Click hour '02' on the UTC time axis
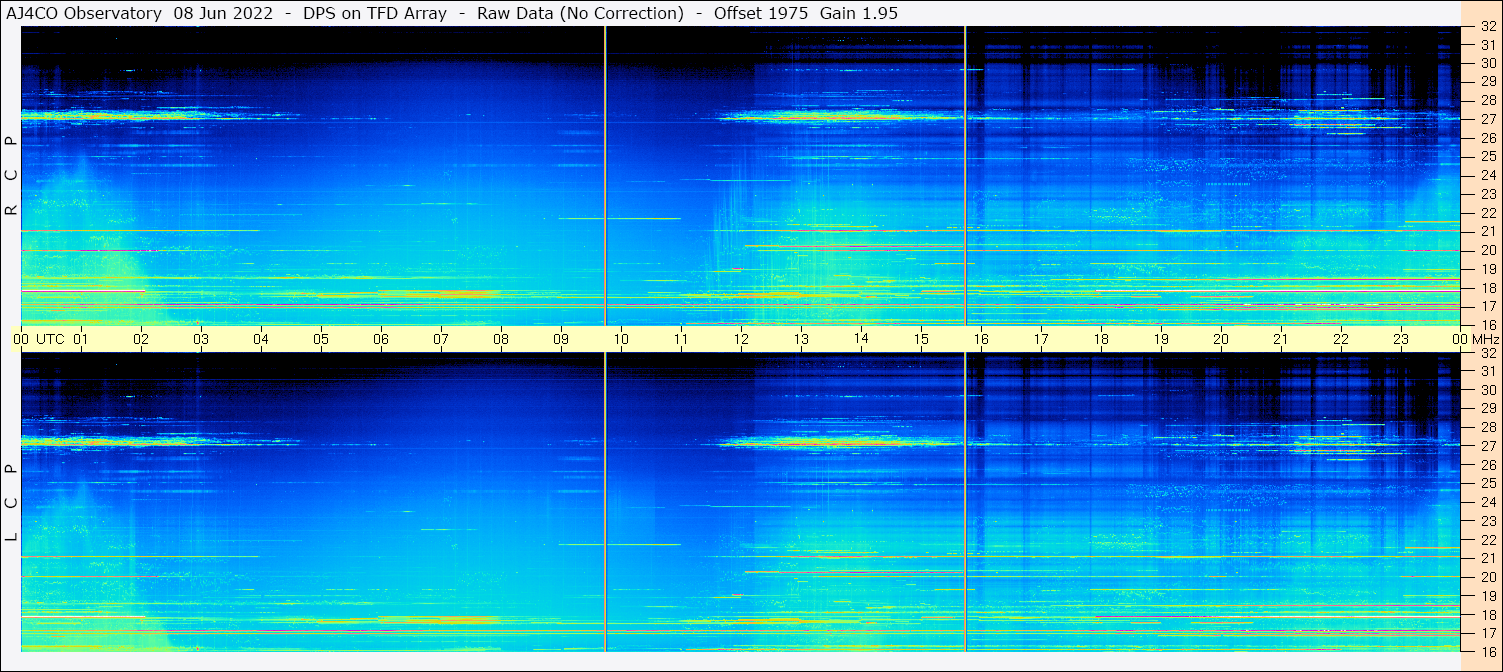The image size is (1503, 672). pyautogui.click(x=141, y=339)
